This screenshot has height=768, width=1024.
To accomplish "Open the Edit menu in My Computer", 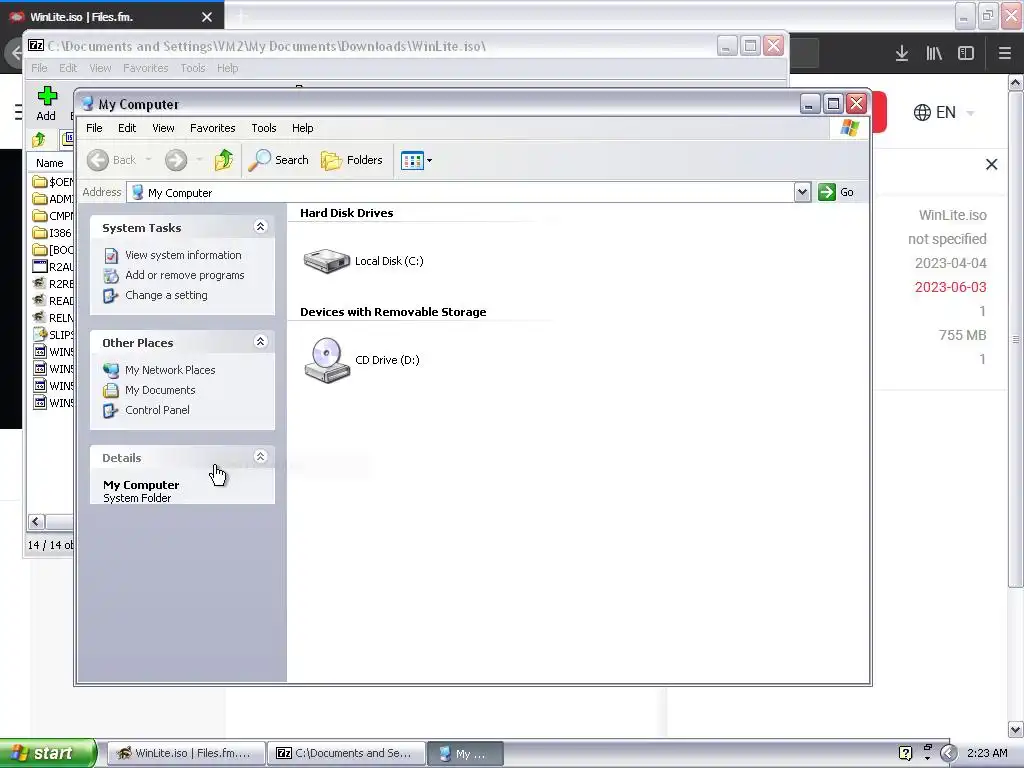I will click(x=127, y=128).
